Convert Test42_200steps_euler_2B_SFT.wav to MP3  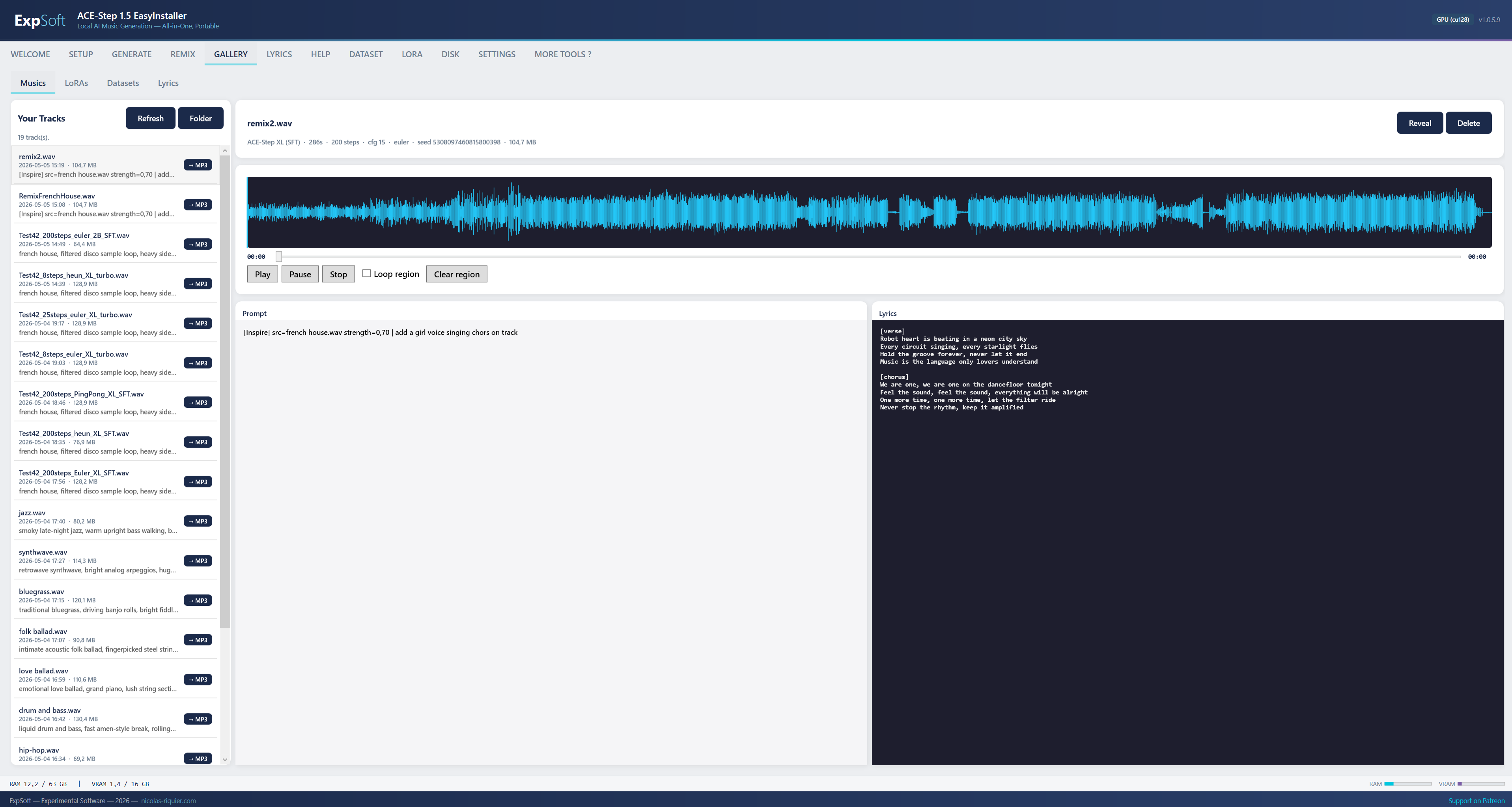198,244
